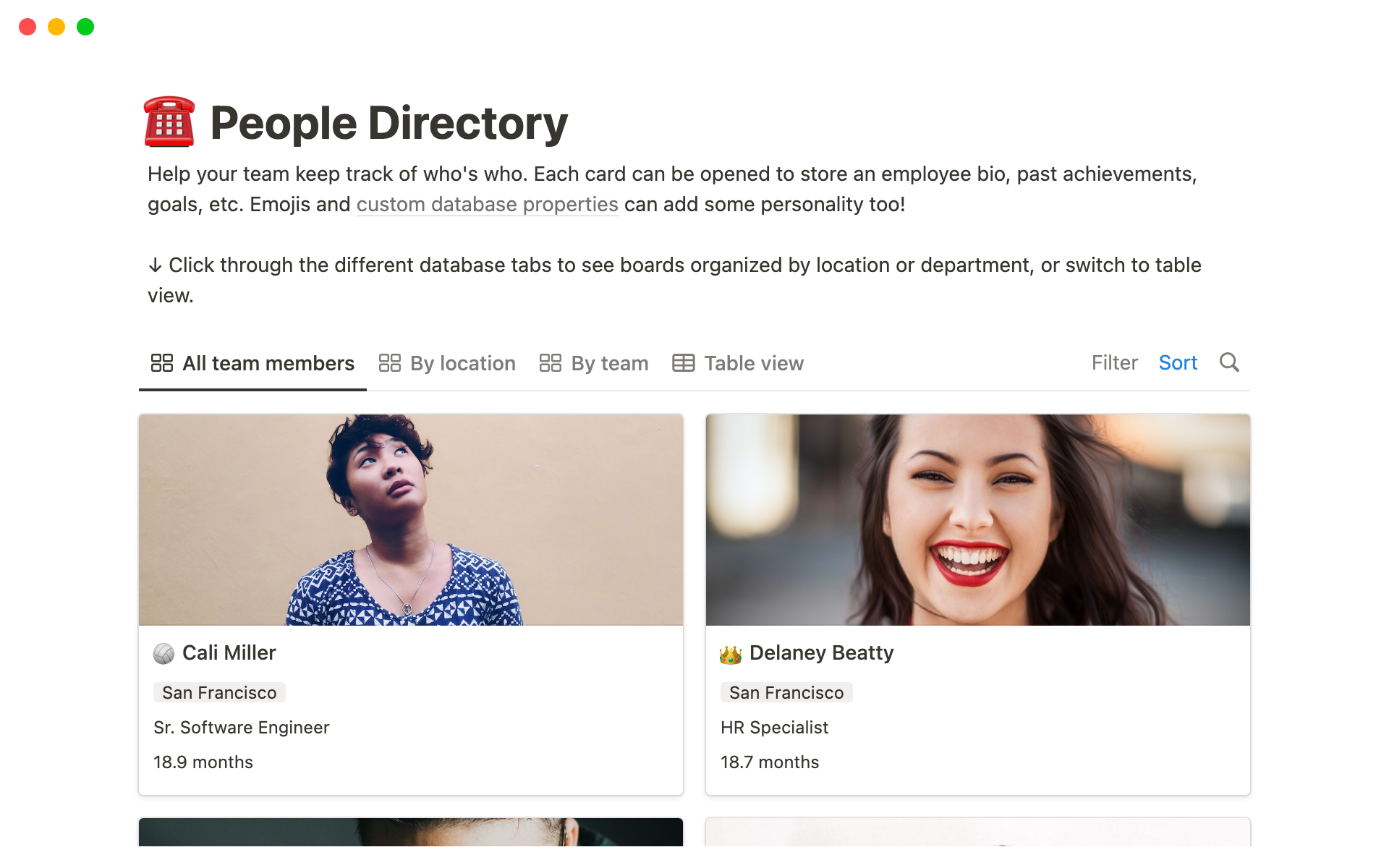Click the gallery icon next to By team

[x=550, y=363]
